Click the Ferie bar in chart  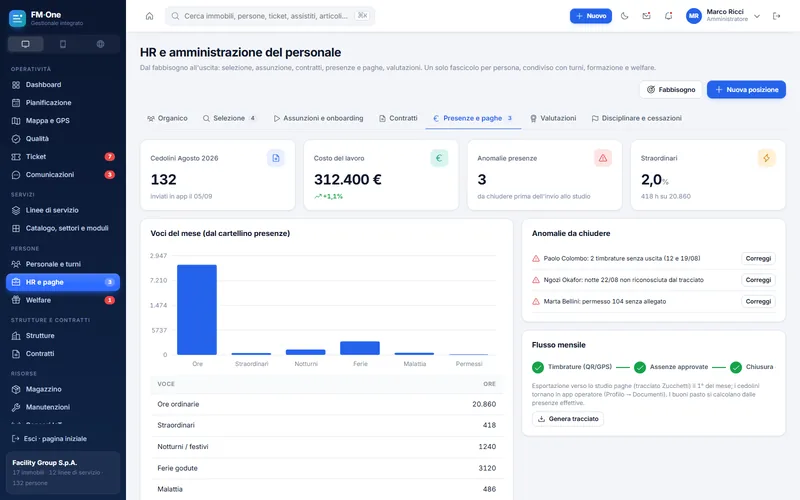pos(360,348)
